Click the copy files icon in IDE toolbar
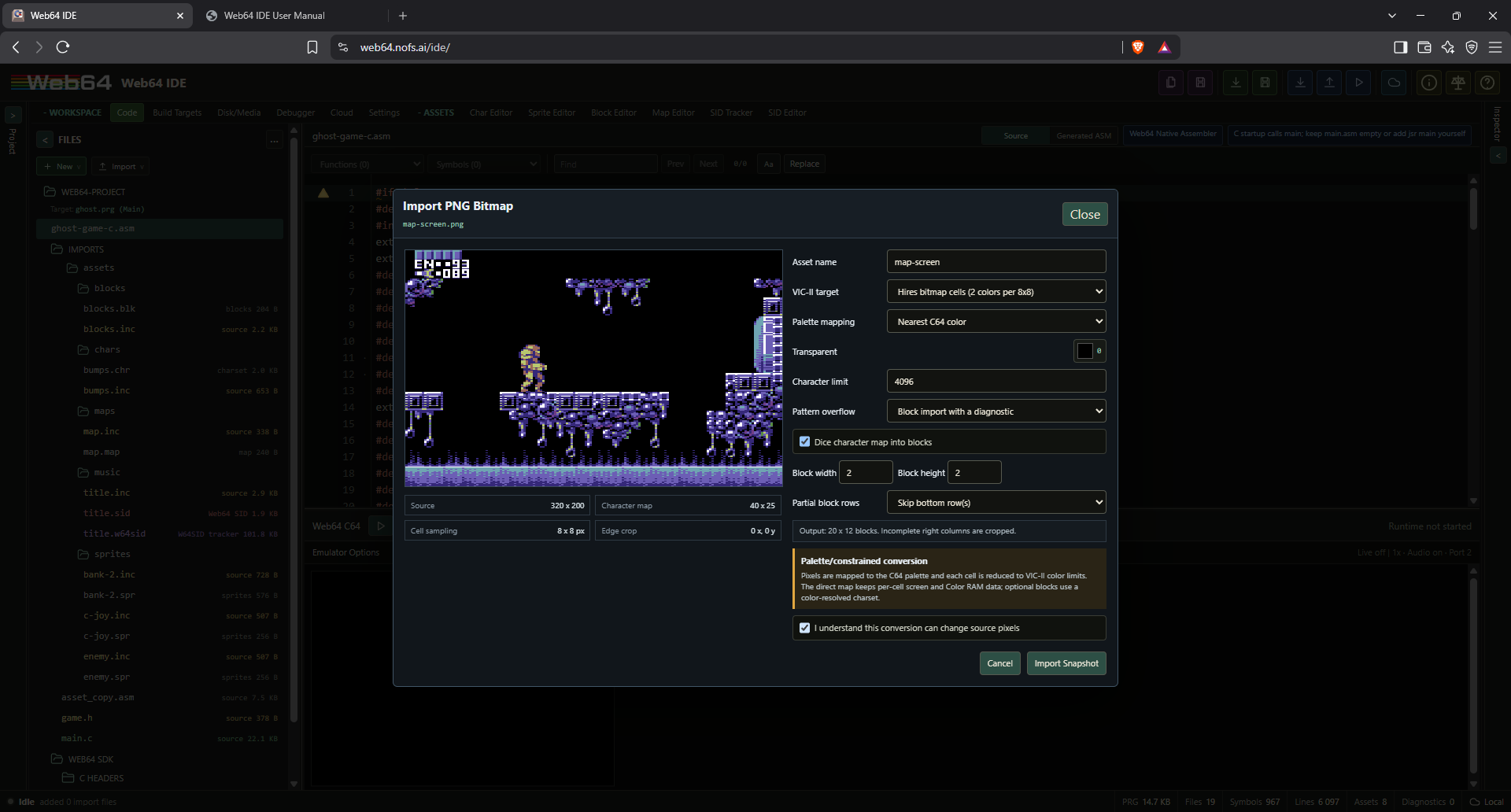 click(x=1171, y=83)
